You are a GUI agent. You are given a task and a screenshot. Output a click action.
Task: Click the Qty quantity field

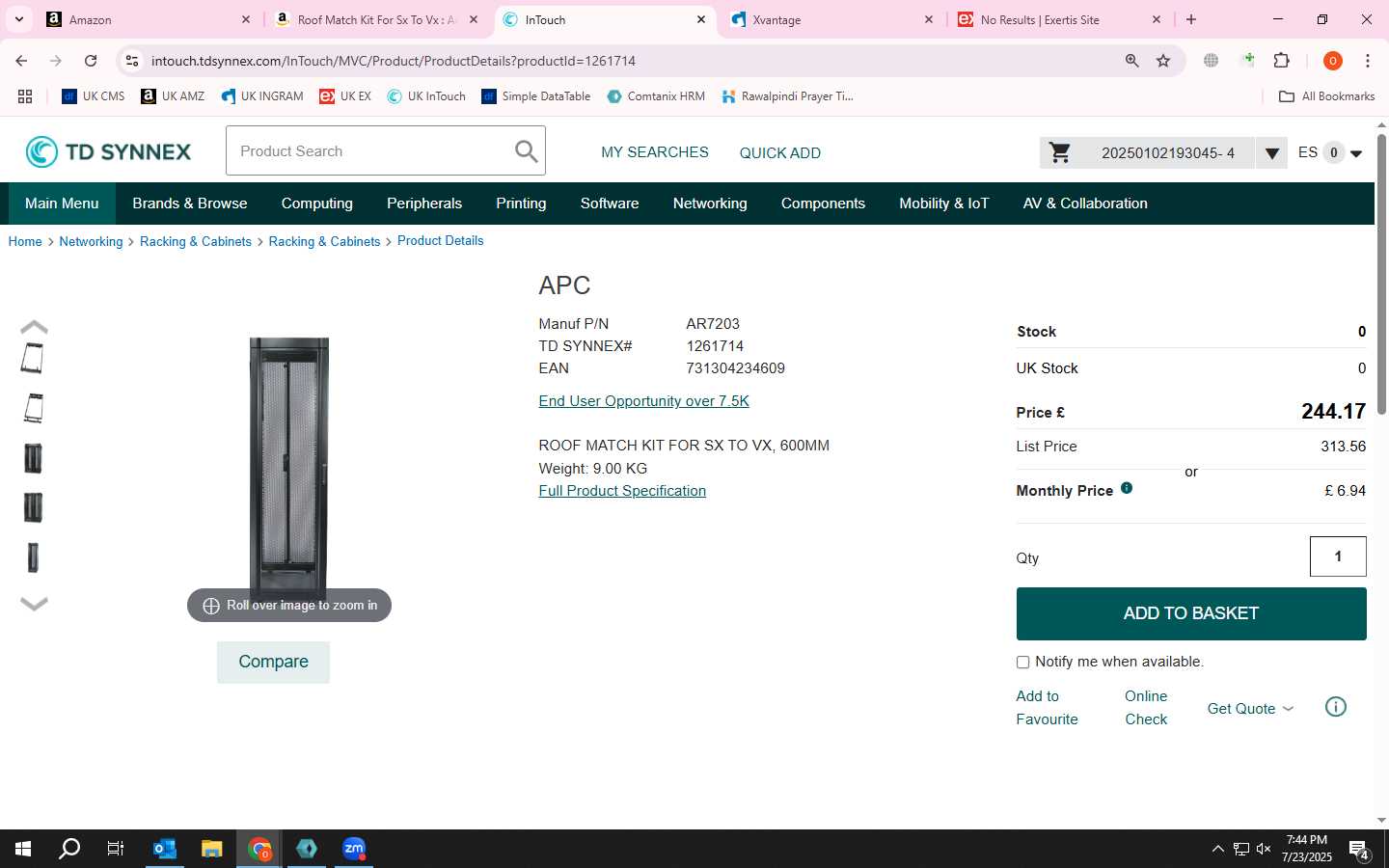click(x=1338, y=556)
